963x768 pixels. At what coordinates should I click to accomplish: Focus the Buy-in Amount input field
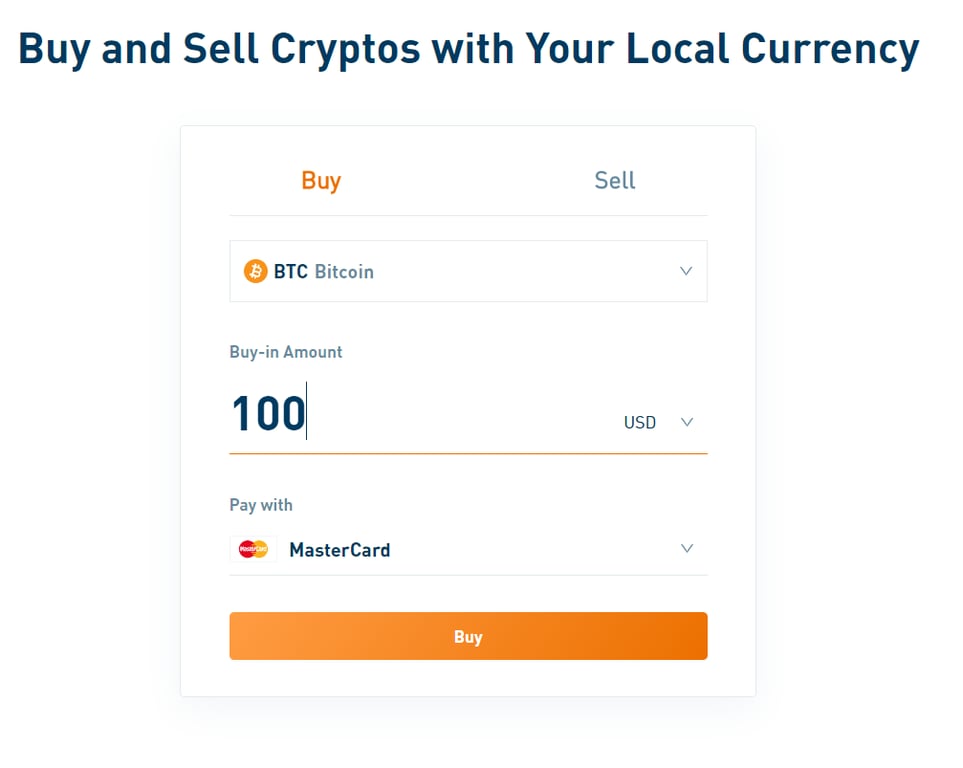[x=450, y=414]
